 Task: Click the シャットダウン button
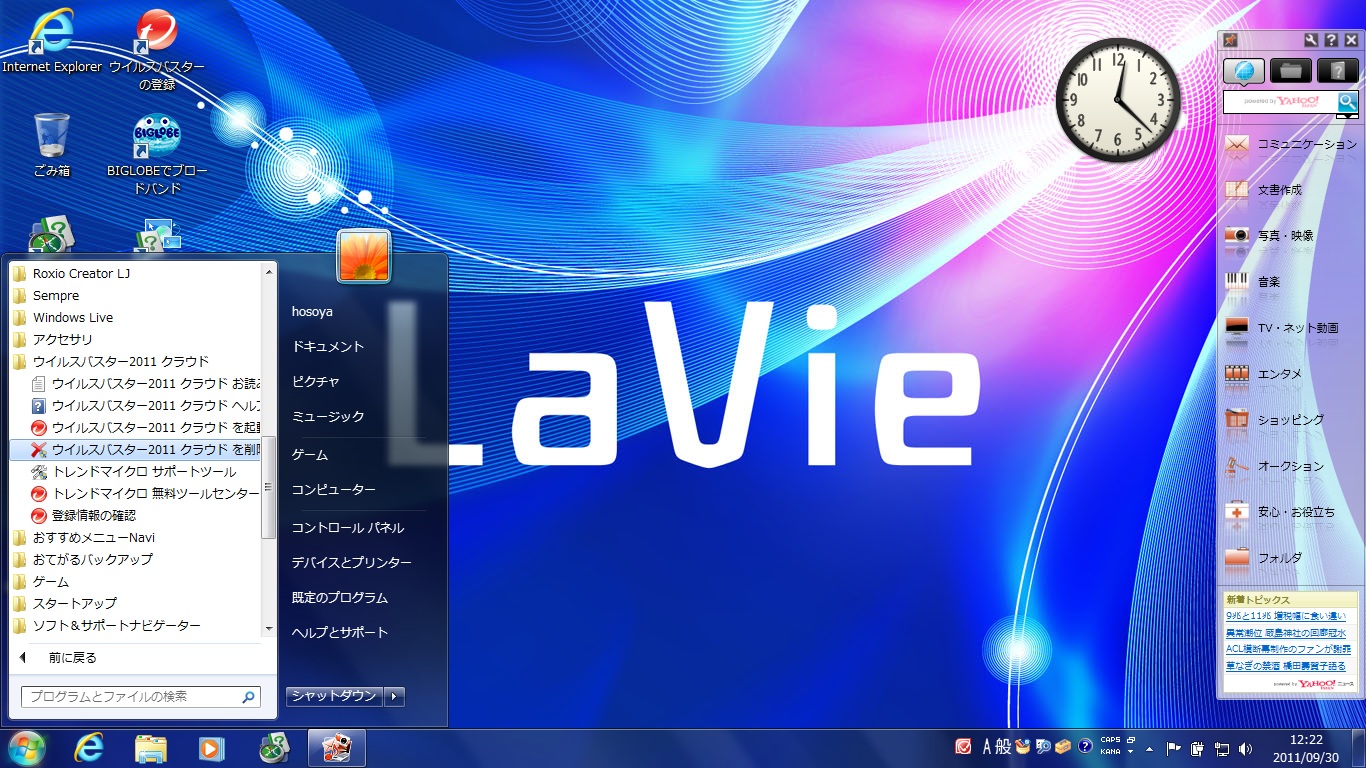coord(334,696)
